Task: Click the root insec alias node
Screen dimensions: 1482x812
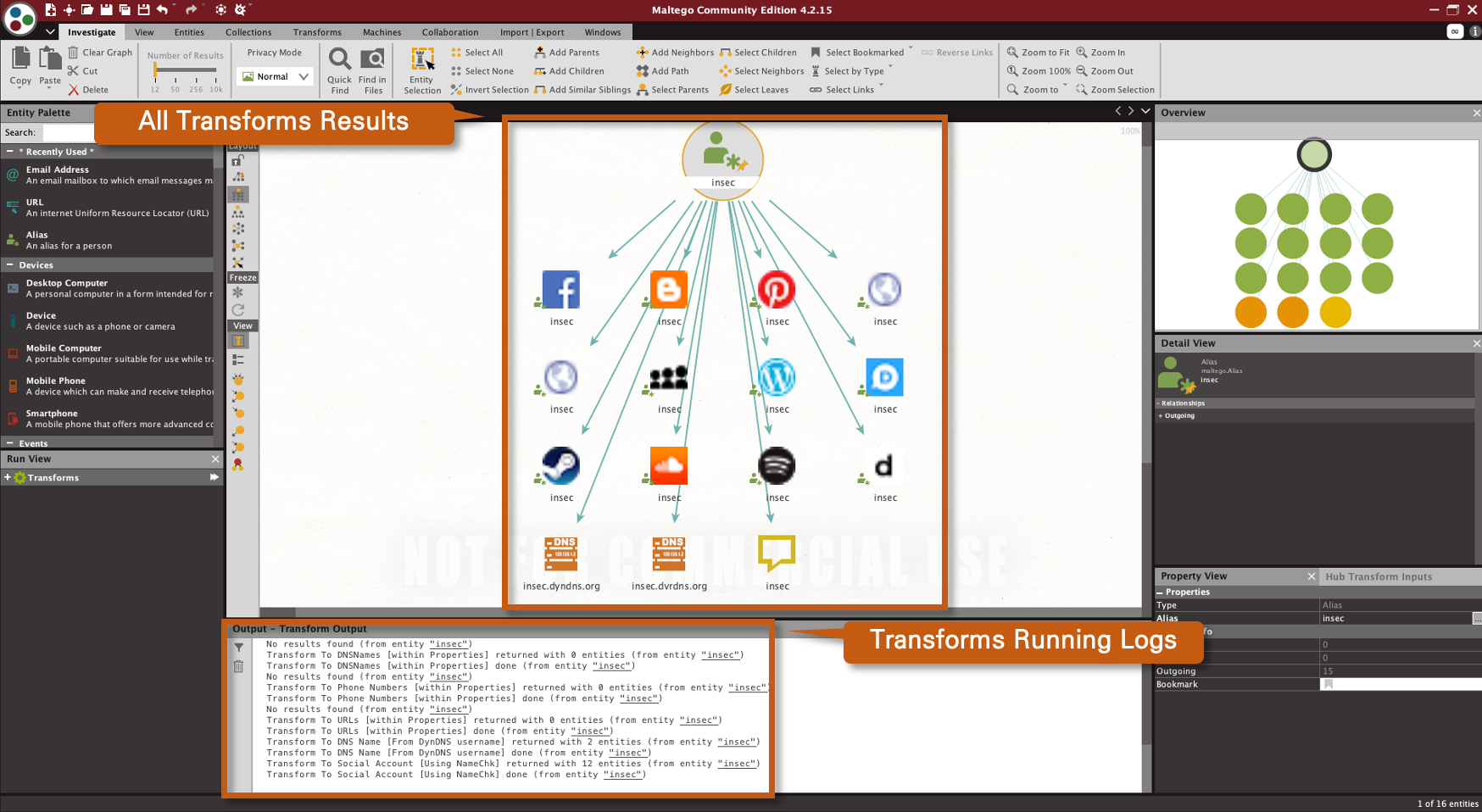Action: tap(722, 159)
